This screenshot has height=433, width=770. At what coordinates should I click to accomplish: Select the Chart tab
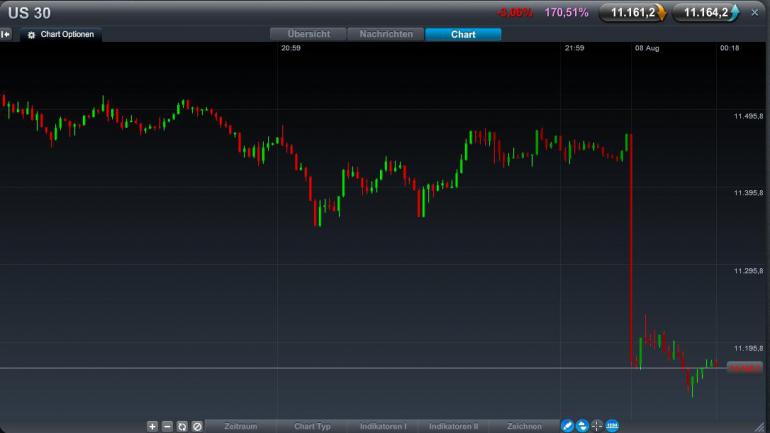click(x=463, y=34)
